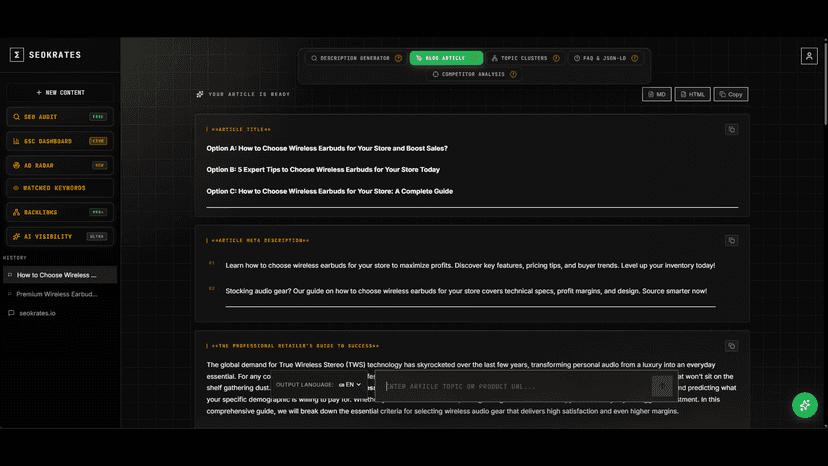The height and width of the screenshot is (466, 828).
Task: Open the help icon next to Description Generator
Action: pyautogui.click(x=398, y=58)
